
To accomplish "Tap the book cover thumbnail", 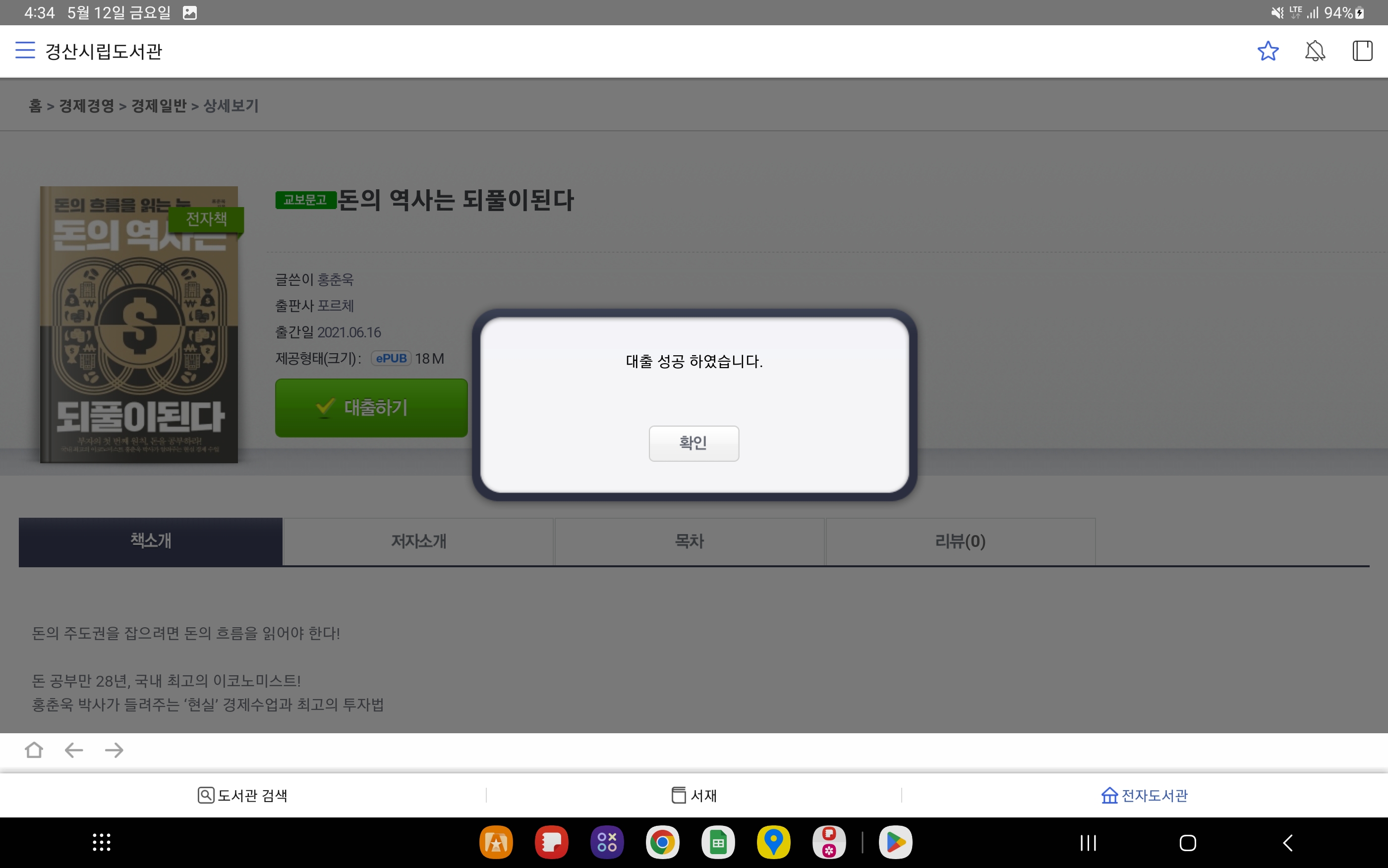I will pos(139,325).
